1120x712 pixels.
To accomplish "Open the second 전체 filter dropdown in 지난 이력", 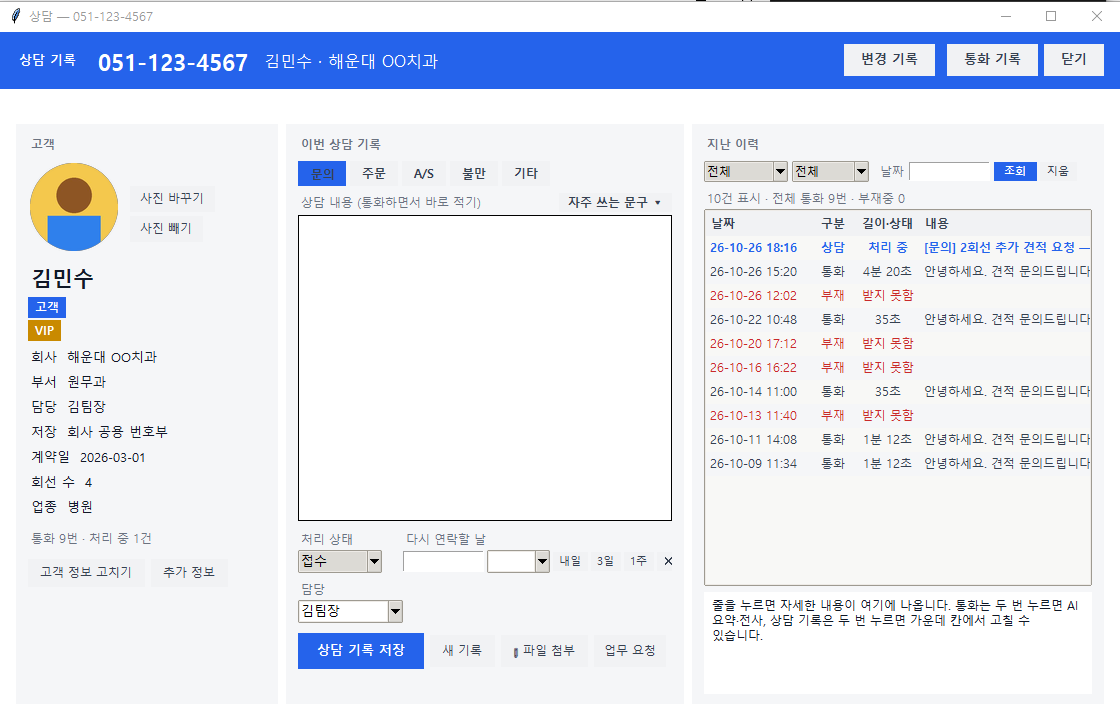I will pyautogui.click(x=831, y=171).
